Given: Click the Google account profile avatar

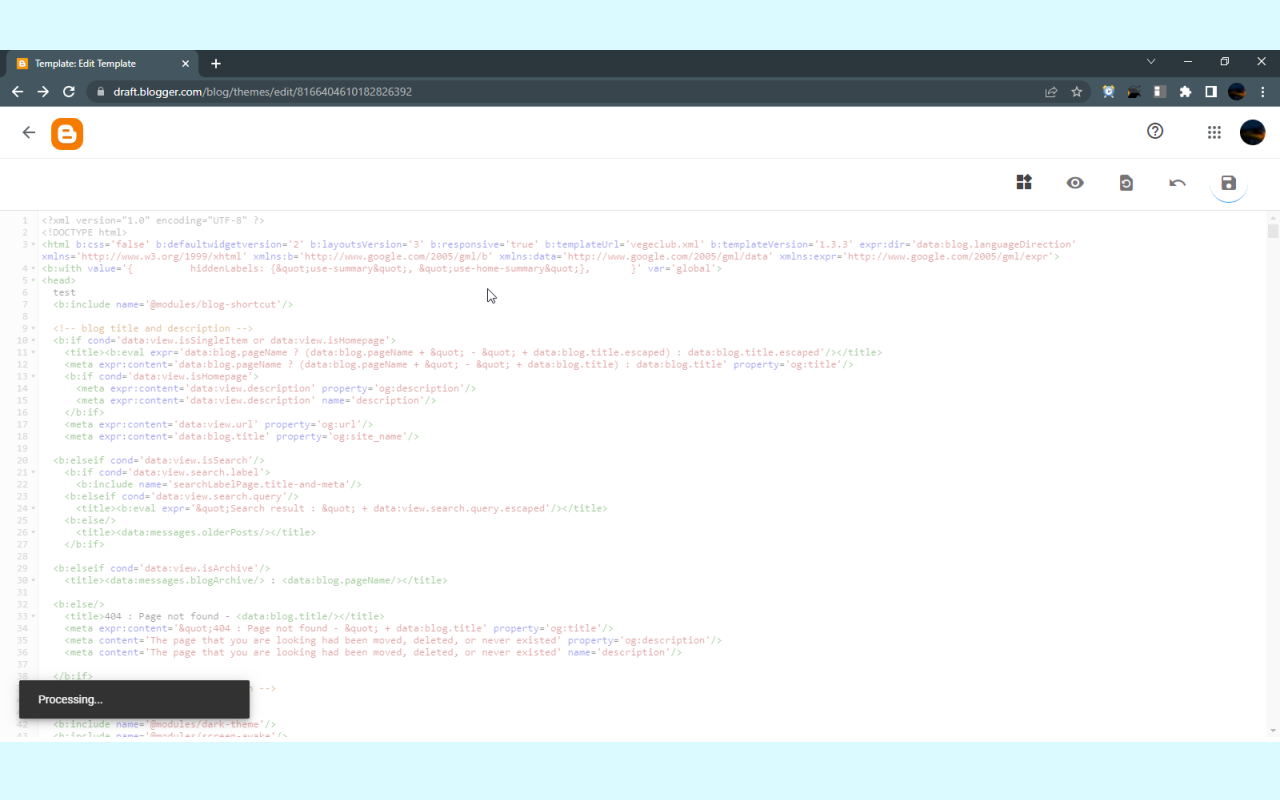Looking at the screenshot, I should point(1252,131).
